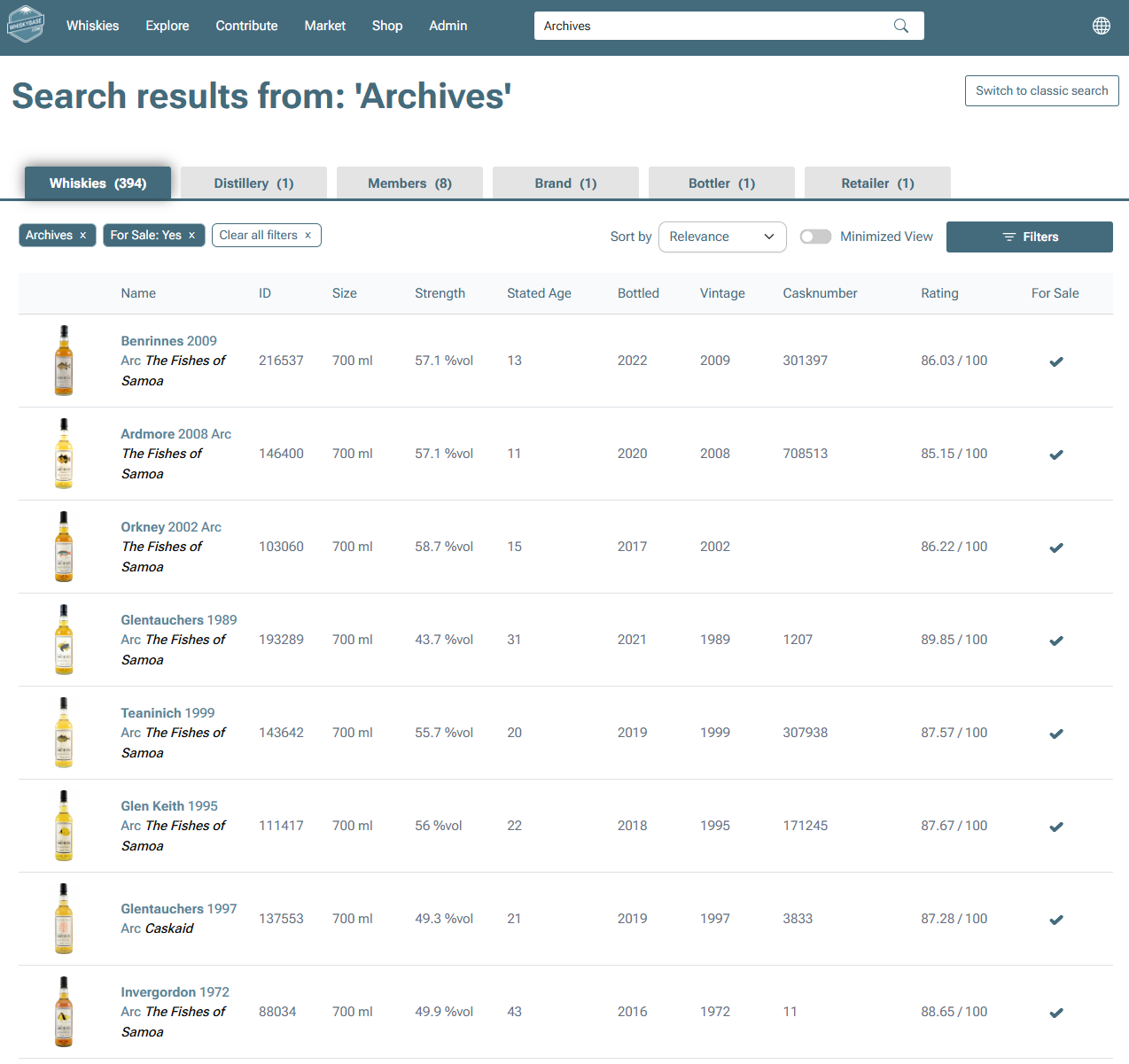1129x1064 pixels.
Task: Click the for-sale checkmark for Glen Keith 1995
Action: (x=1056, y=827)
